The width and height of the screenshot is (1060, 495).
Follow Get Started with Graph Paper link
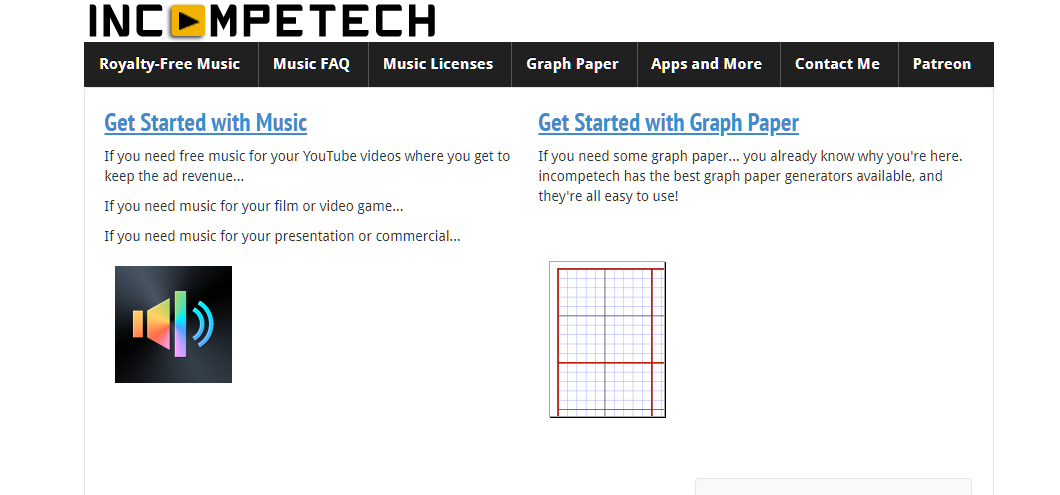coord(668,123)
